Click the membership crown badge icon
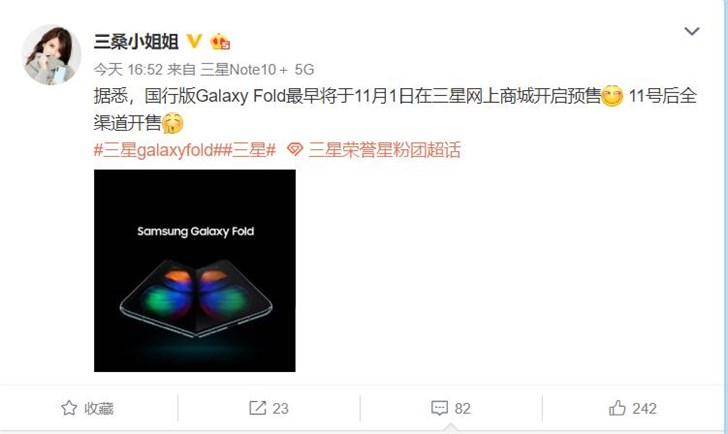The image size is (728, 434). (x=220, y=42)
